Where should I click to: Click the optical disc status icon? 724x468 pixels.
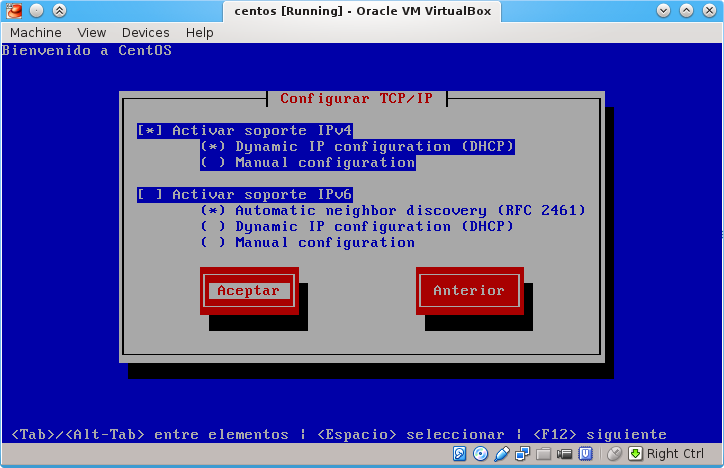click(480, 454)
